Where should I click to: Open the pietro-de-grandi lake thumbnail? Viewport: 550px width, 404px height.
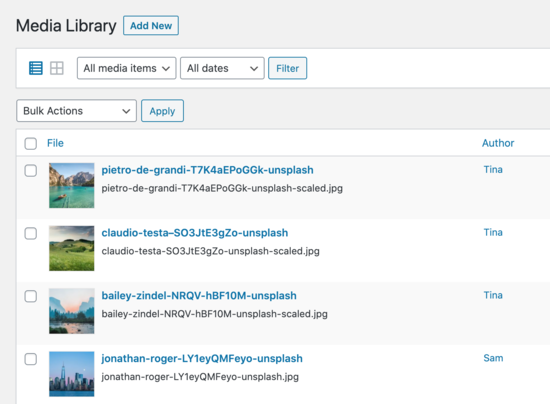click(72, 185)
